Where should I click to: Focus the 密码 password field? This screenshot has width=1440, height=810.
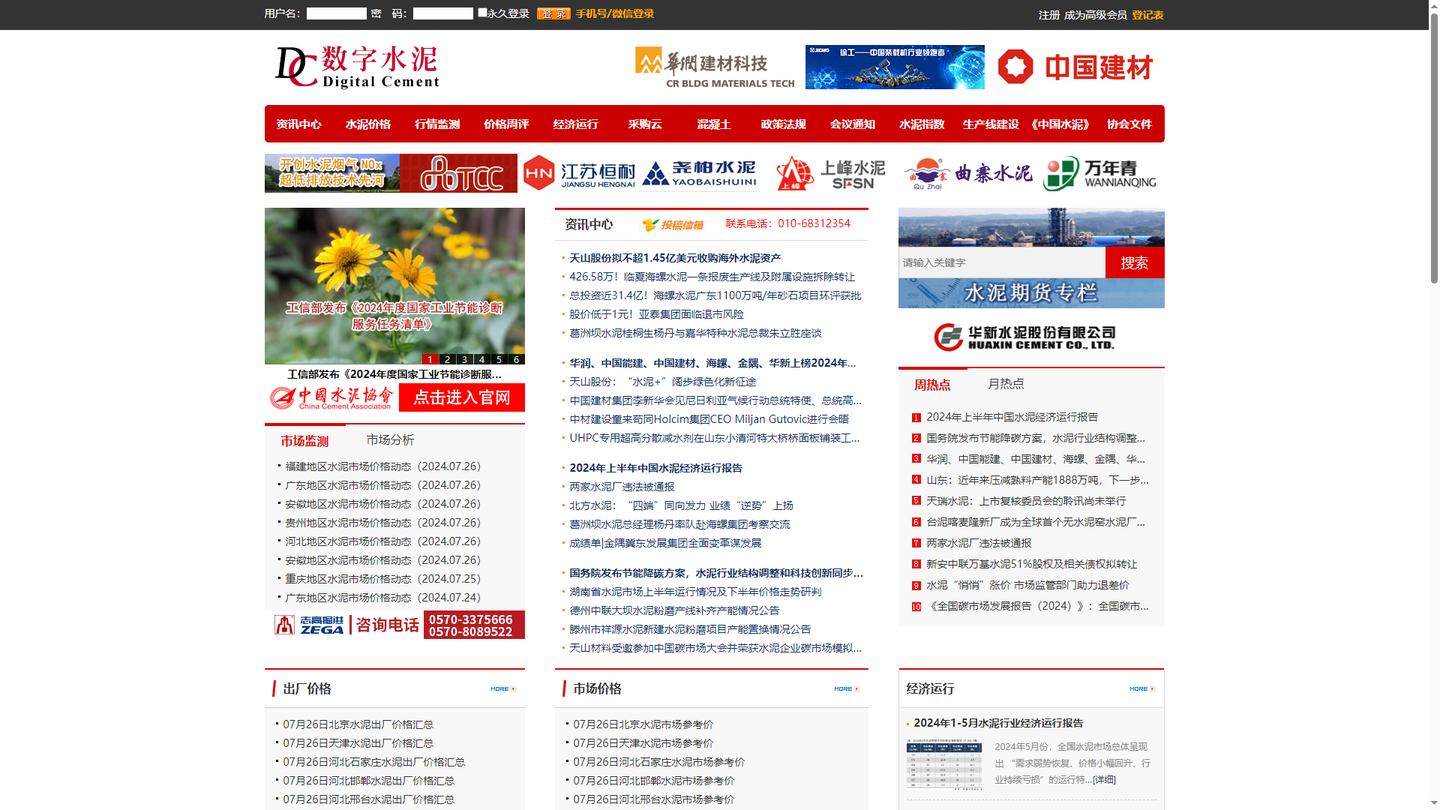coord(443,13)
